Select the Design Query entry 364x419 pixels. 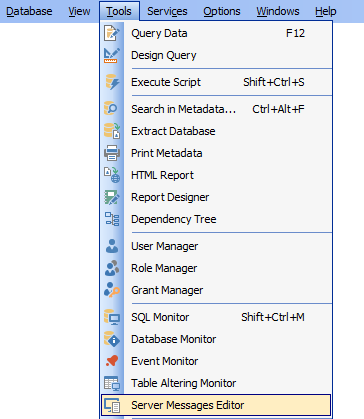click(216, 55)
